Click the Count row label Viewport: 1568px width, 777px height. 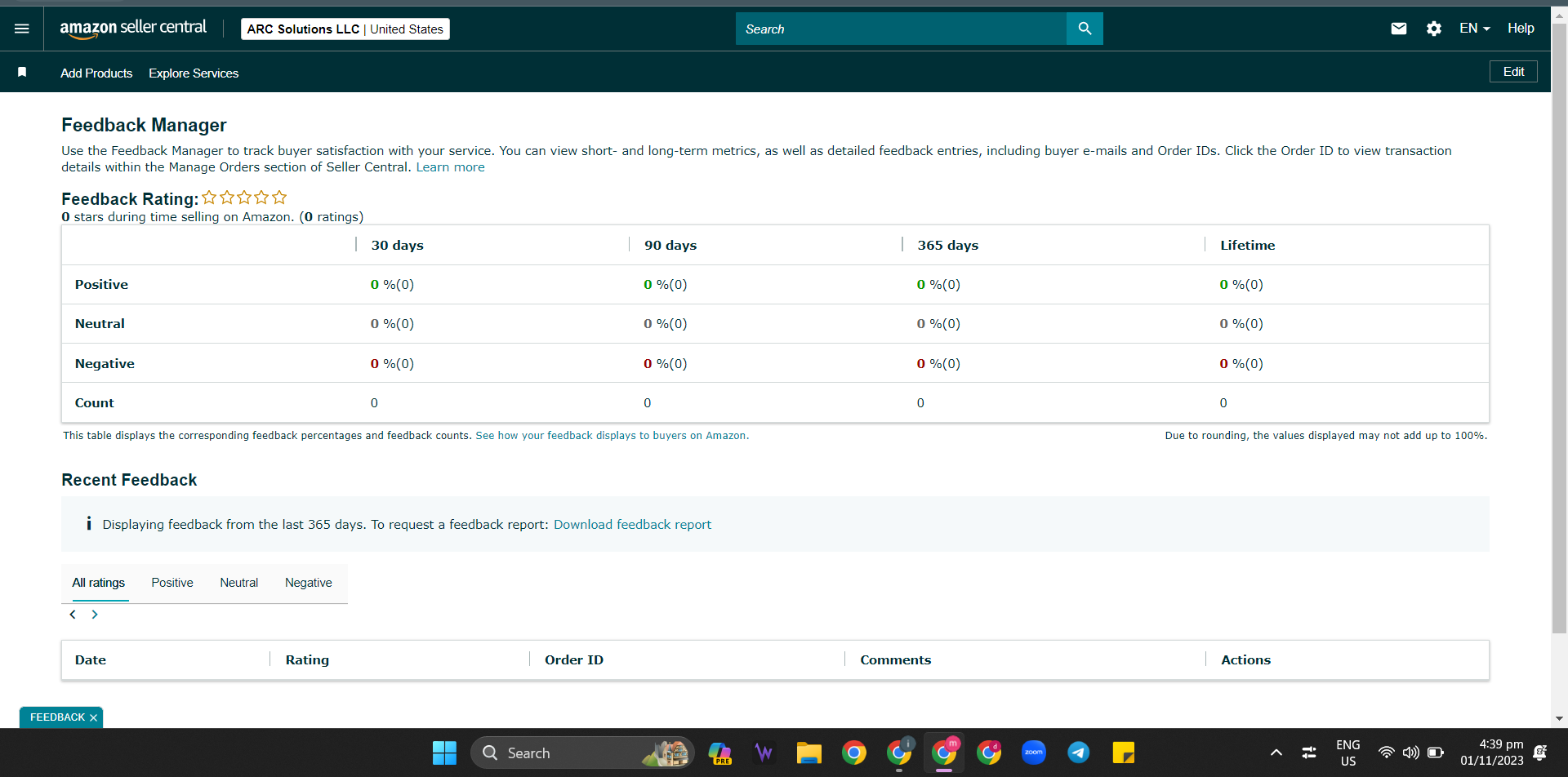pos(95,403)
